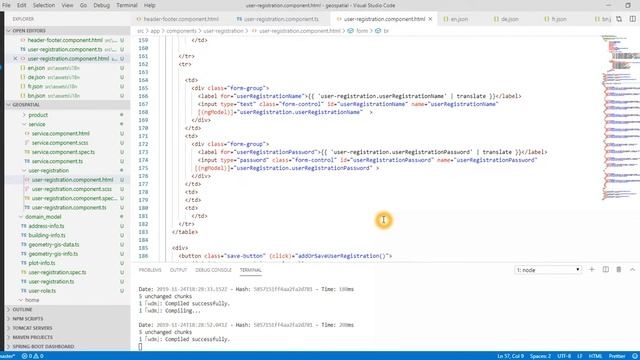640x360 pixels.
Task: Change end of line sequence LF
Action: [580, 356]
